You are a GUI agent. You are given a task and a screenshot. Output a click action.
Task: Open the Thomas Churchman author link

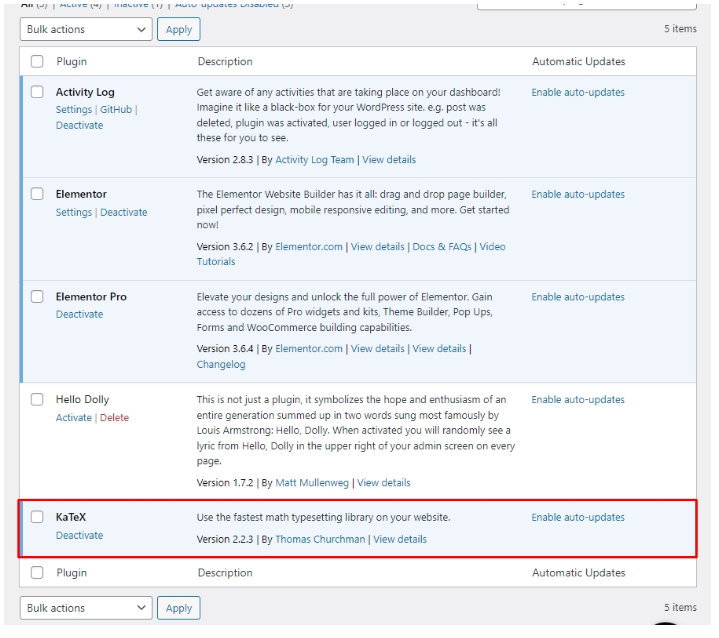pos(320,539)
